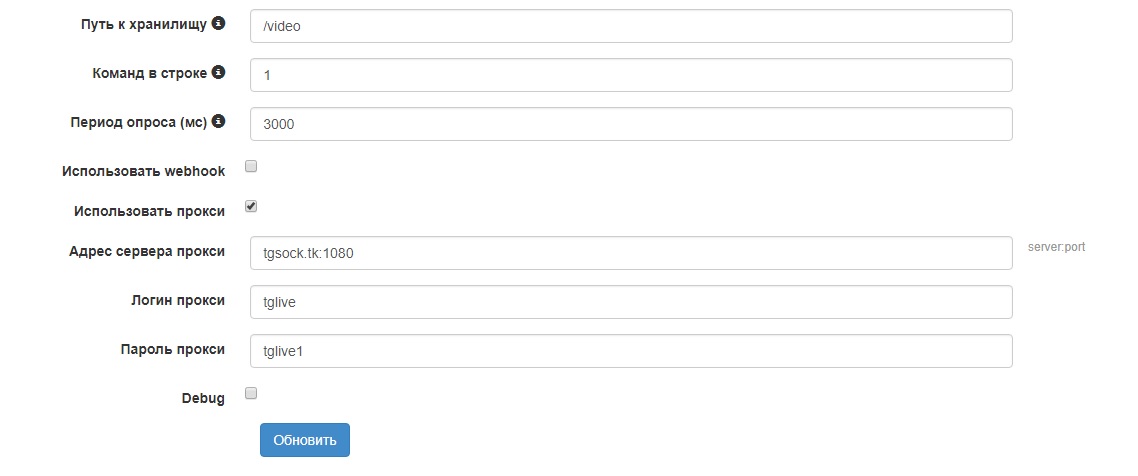Focus the proxy login field containing tglive
The width and height of the screenshot is (1138, 476).
[x=631, y=302]
